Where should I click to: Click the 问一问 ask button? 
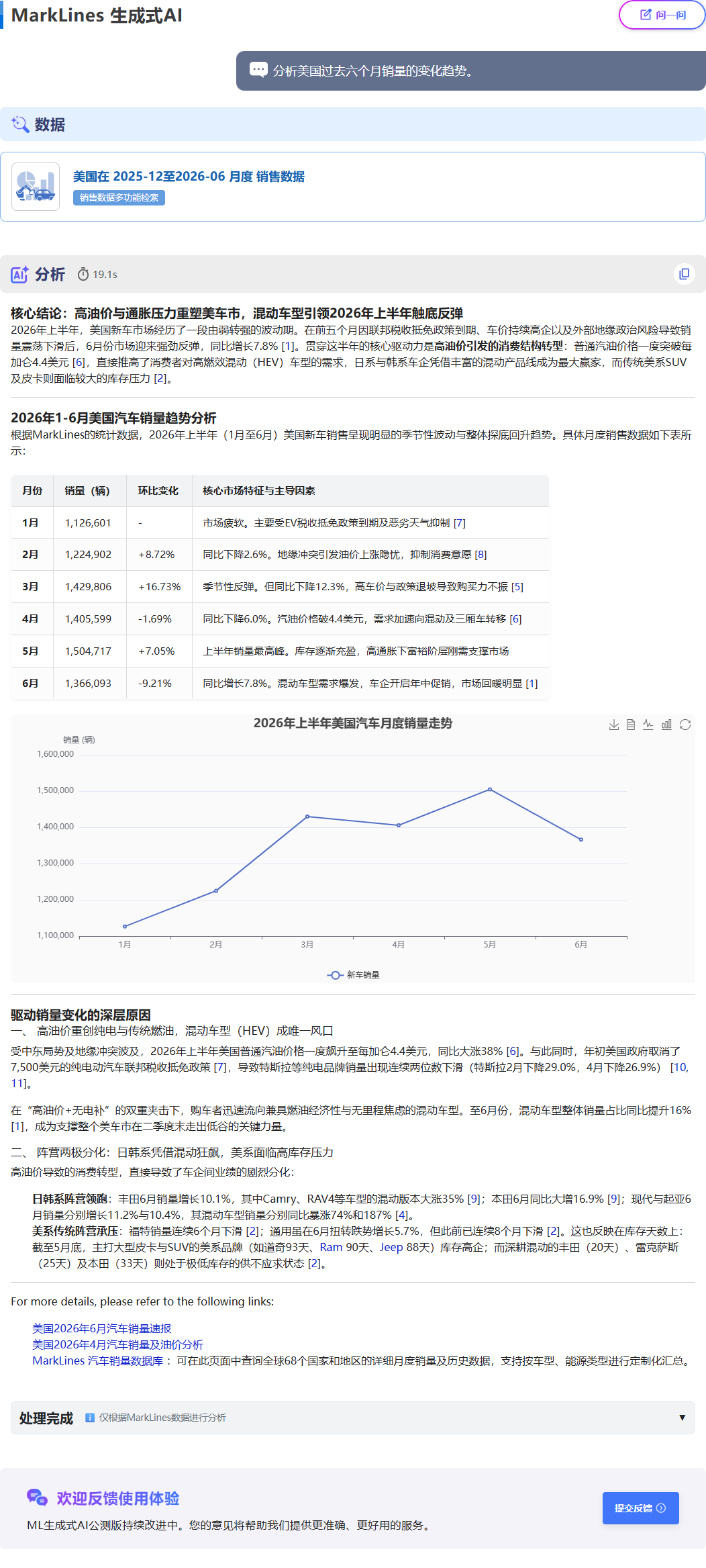coord(662,15)
